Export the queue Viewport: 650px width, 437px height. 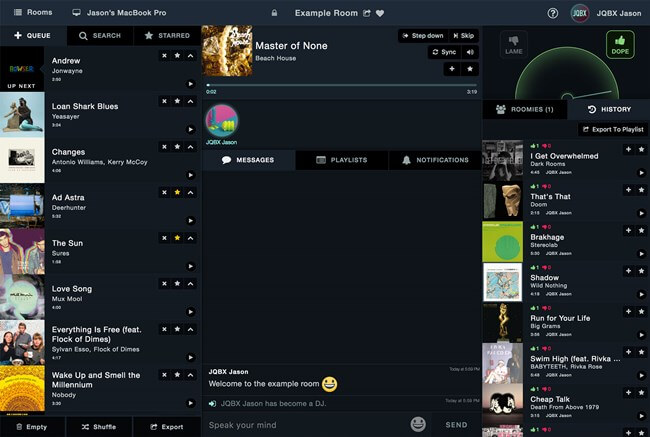click(x=167, y=427)
